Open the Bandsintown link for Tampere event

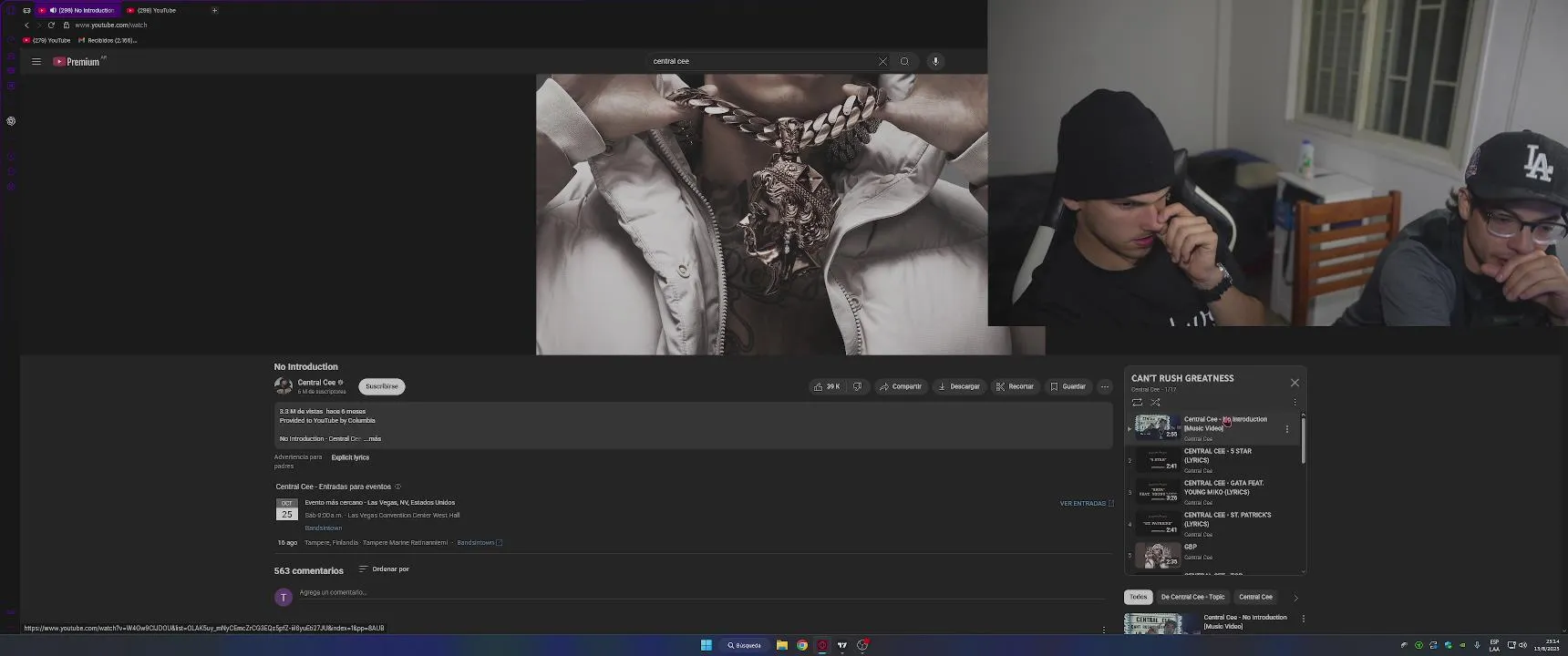pyautogui.click(x=480, y=543)
